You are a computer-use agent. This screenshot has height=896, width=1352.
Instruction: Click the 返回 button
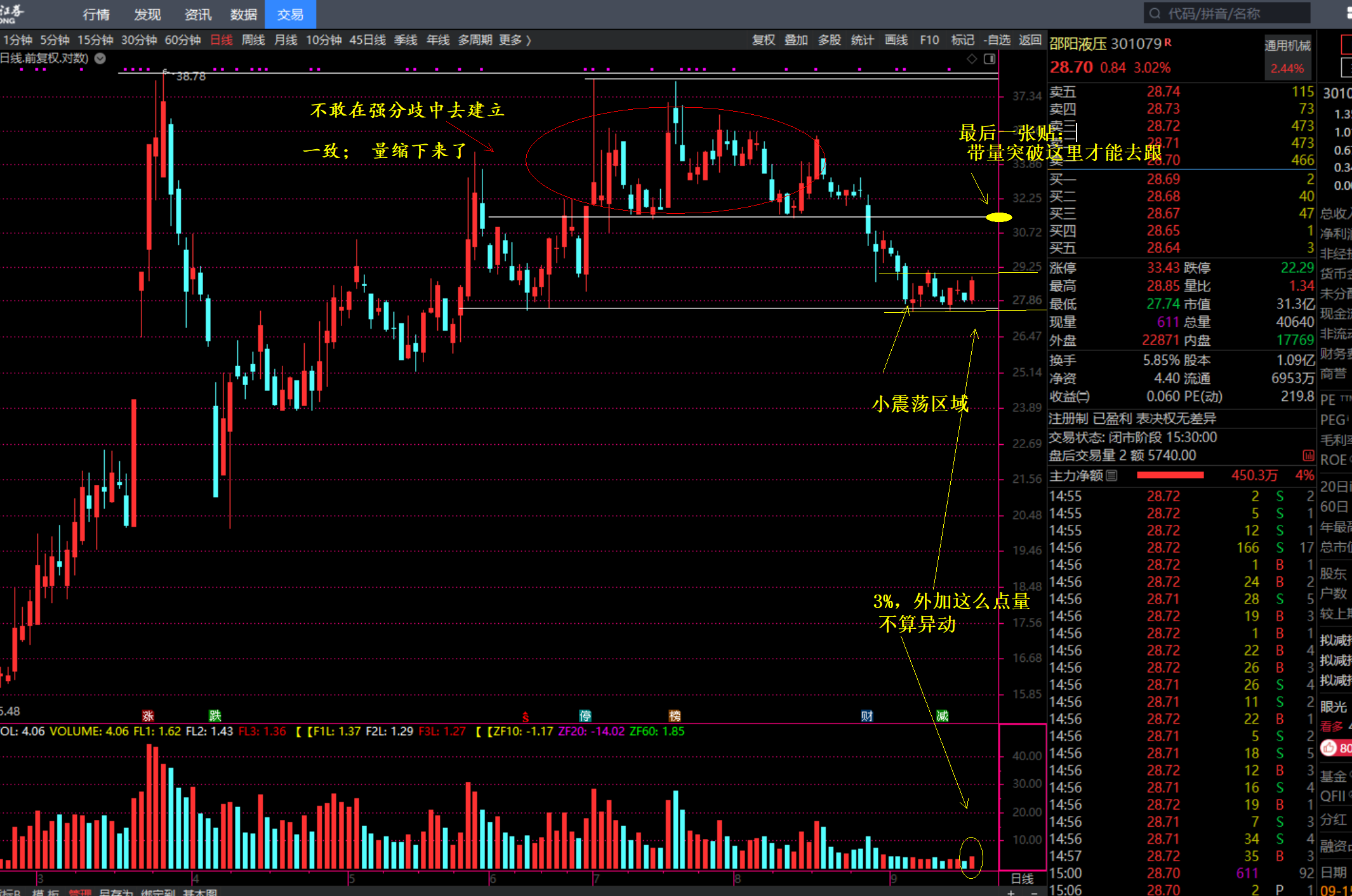pyautogui.click(x=1030, y=40)
